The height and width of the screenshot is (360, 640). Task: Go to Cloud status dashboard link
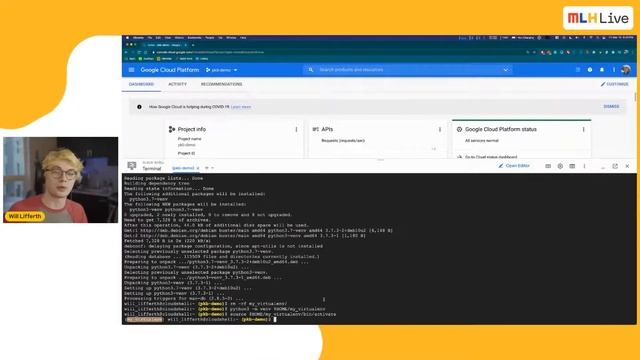coord(491,157)
